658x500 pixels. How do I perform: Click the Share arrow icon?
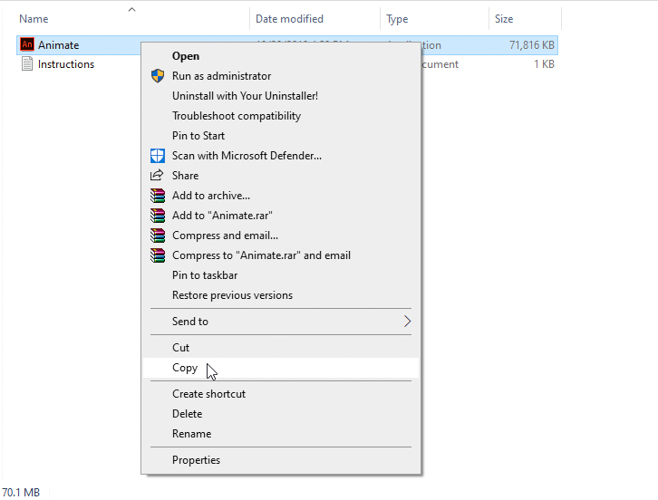(x=157, y=175)
